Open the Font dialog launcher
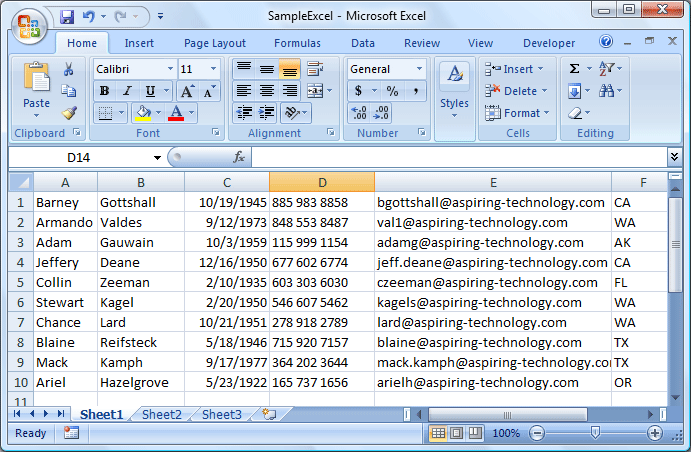The image size is (691, 452). (215, 132)
